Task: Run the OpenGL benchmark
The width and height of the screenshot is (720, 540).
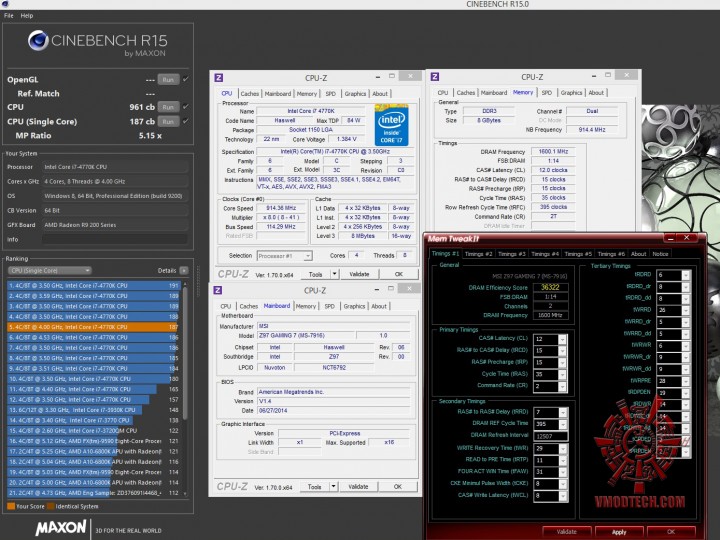Action: [x=168, y=79]
